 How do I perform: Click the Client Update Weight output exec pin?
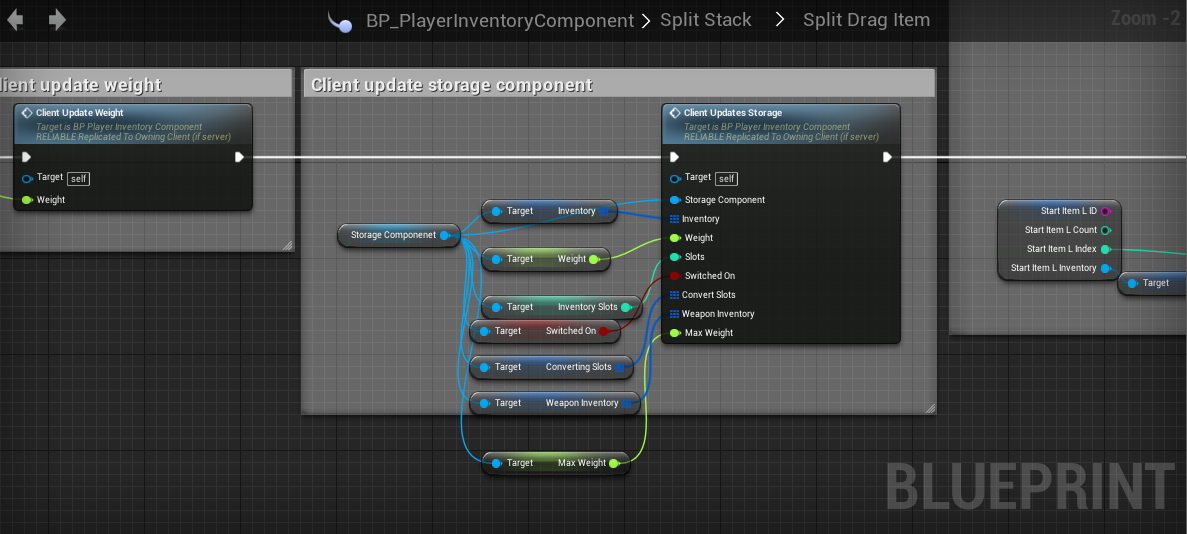(239, 157)
